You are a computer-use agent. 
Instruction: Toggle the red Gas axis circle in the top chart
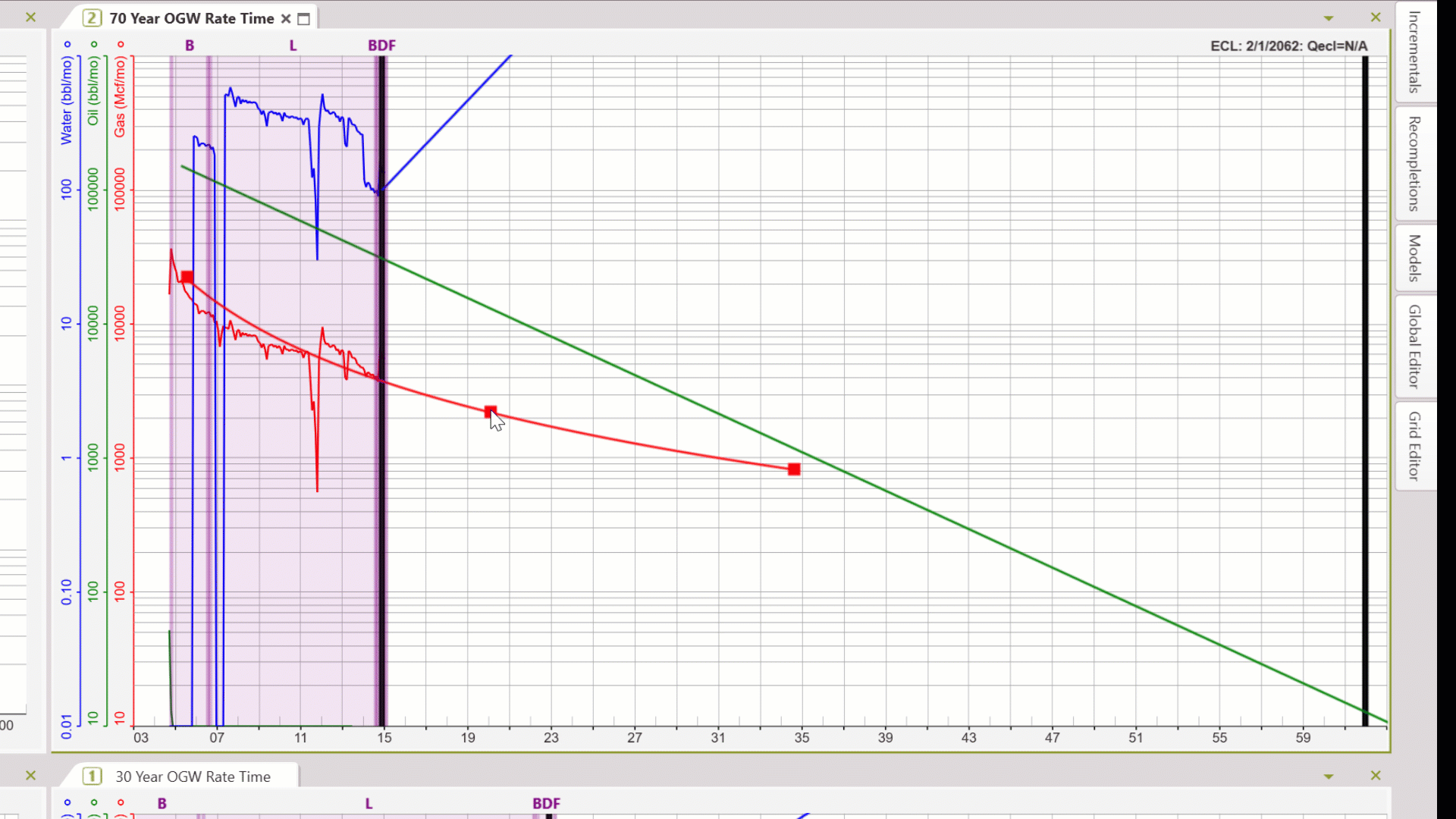pyautogui.click(x=121, y=45)
